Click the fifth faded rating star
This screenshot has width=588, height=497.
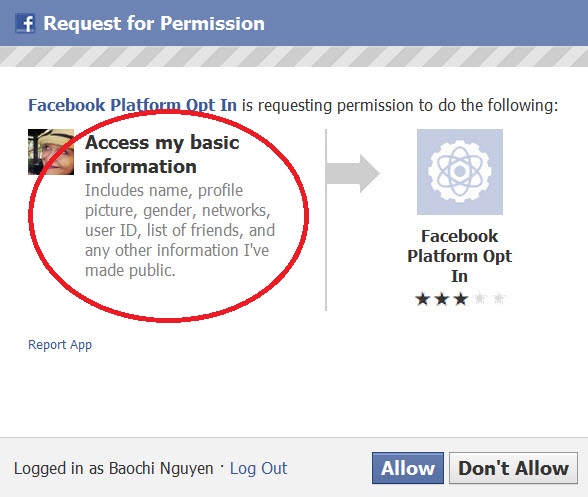click(499, 299)
